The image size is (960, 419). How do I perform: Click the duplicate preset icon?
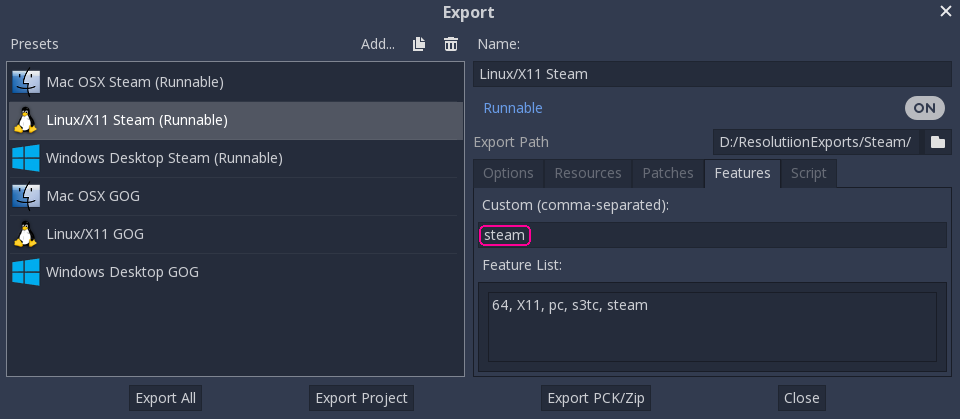(x=420, y=44)
